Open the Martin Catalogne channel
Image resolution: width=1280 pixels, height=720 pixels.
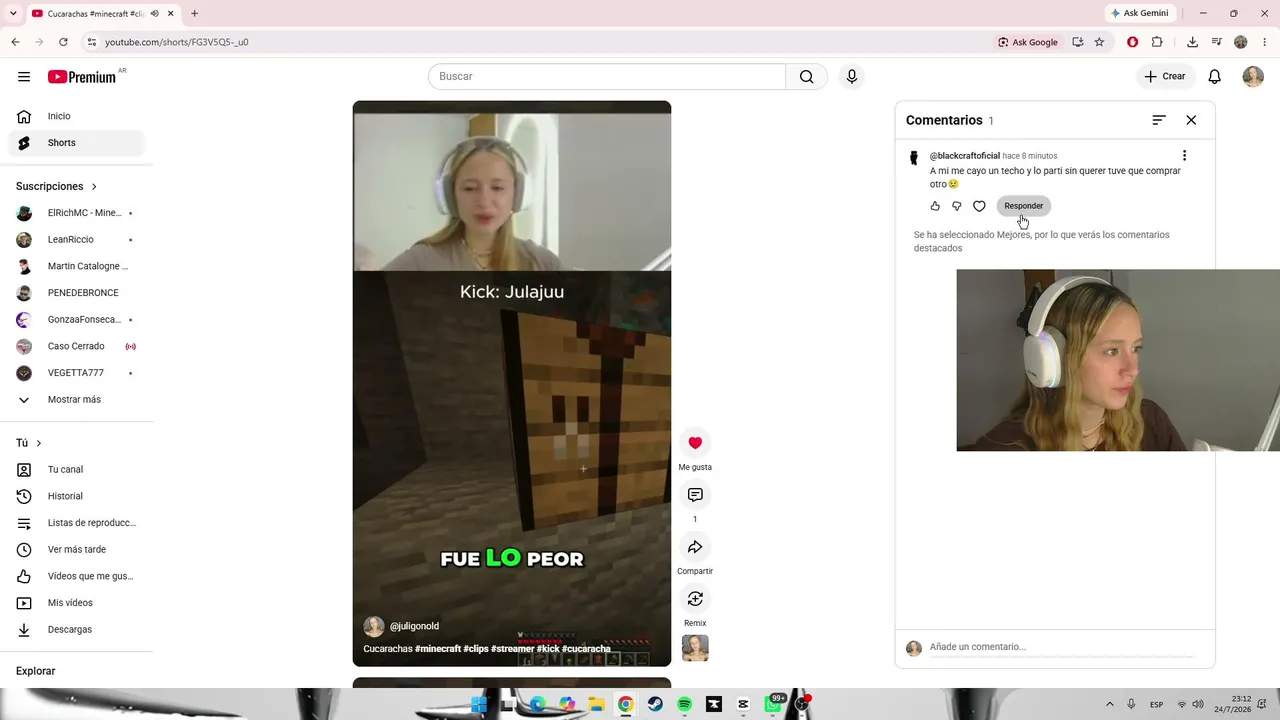(x=75, y=267)
